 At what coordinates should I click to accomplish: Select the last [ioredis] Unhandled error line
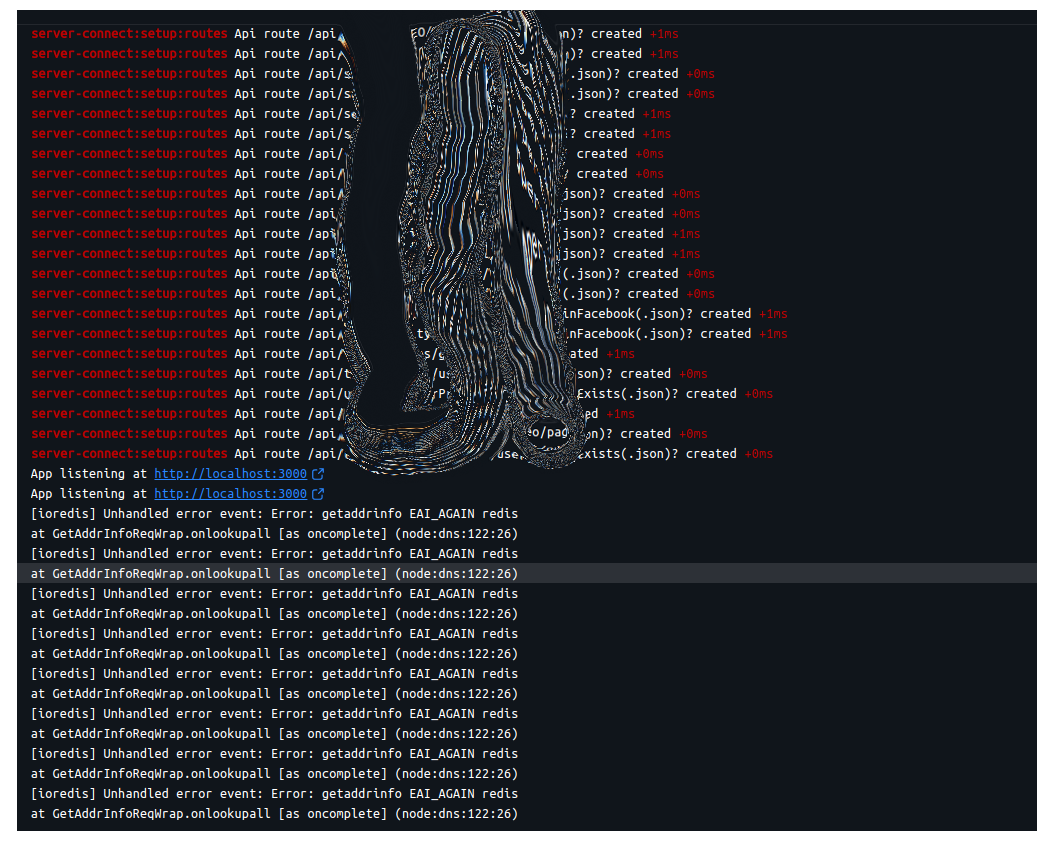click(x=274, y=794)
